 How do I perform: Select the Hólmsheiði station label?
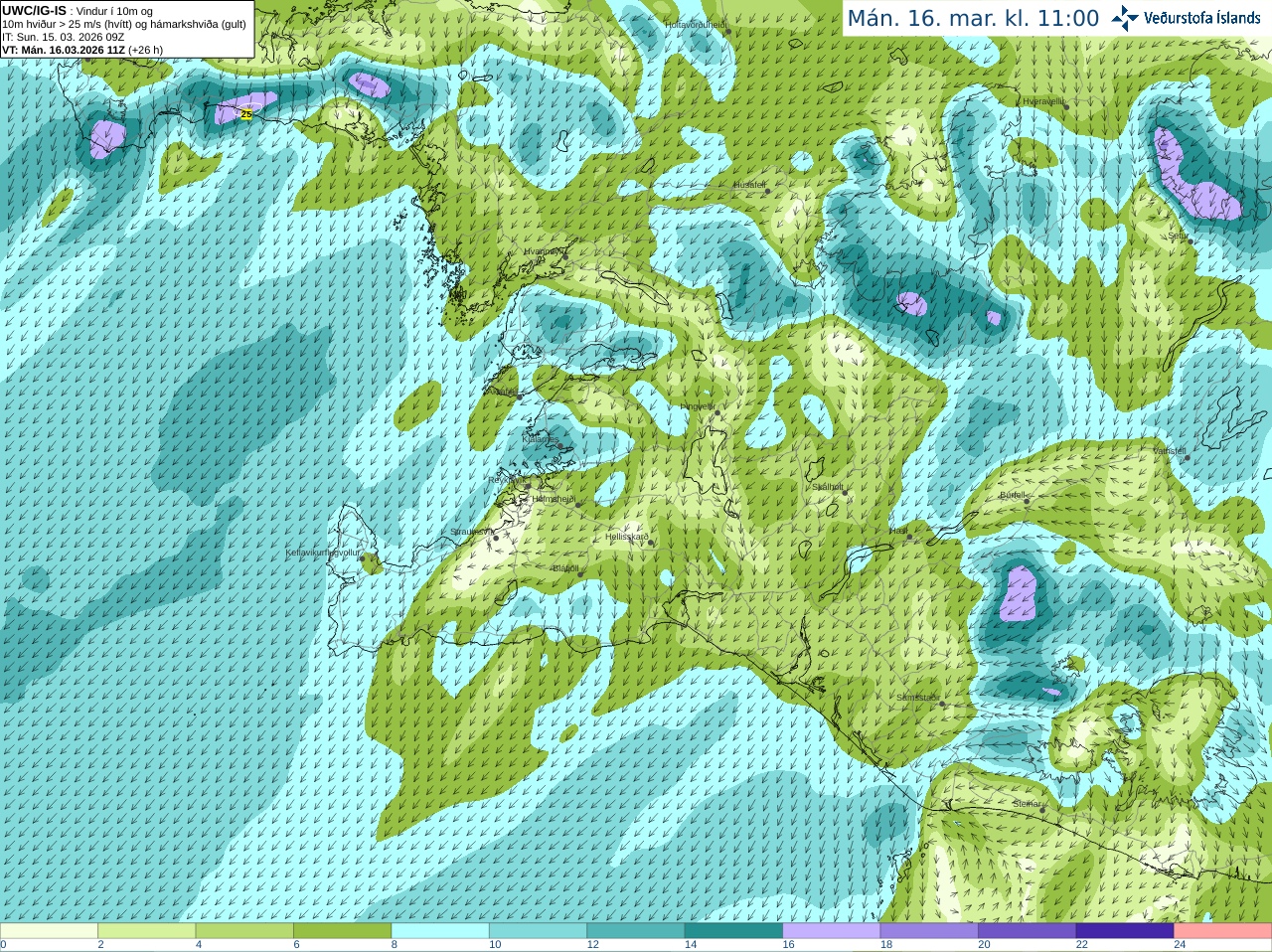(x=554, y=499)
